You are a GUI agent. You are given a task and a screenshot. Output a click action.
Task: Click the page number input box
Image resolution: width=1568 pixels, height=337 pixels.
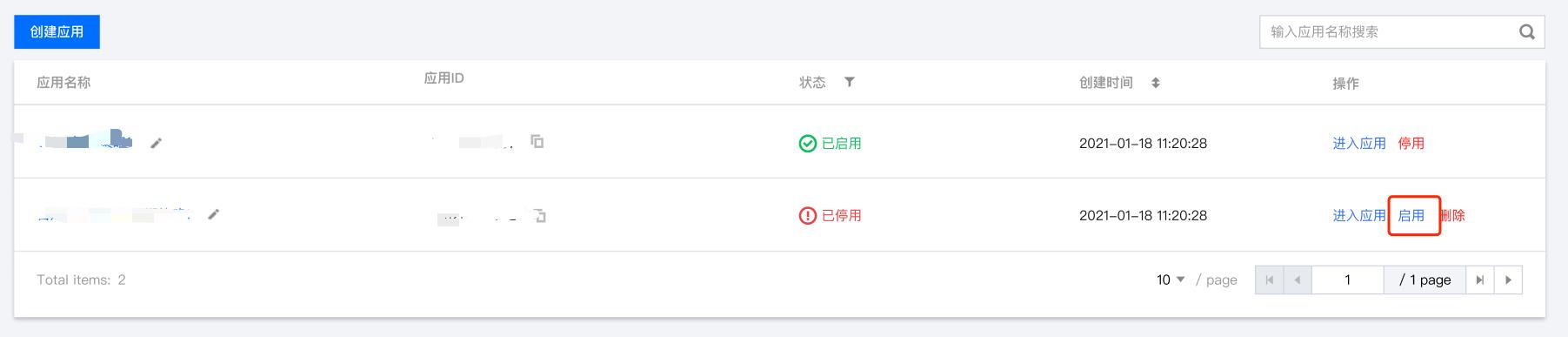(x=1347, y=280)
